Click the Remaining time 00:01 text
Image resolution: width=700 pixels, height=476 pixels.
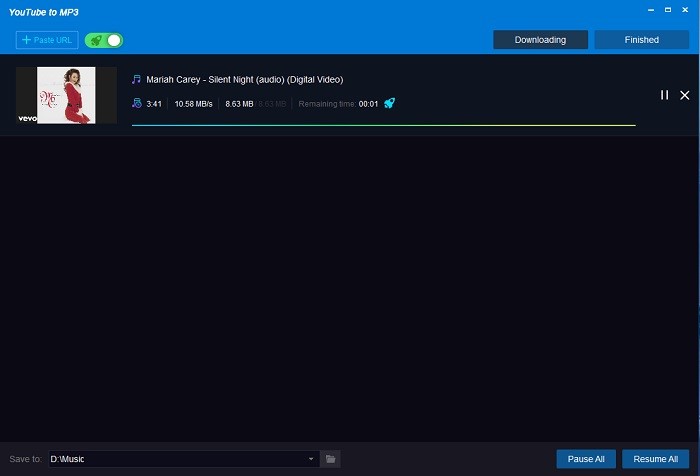[x=338, y=104]
